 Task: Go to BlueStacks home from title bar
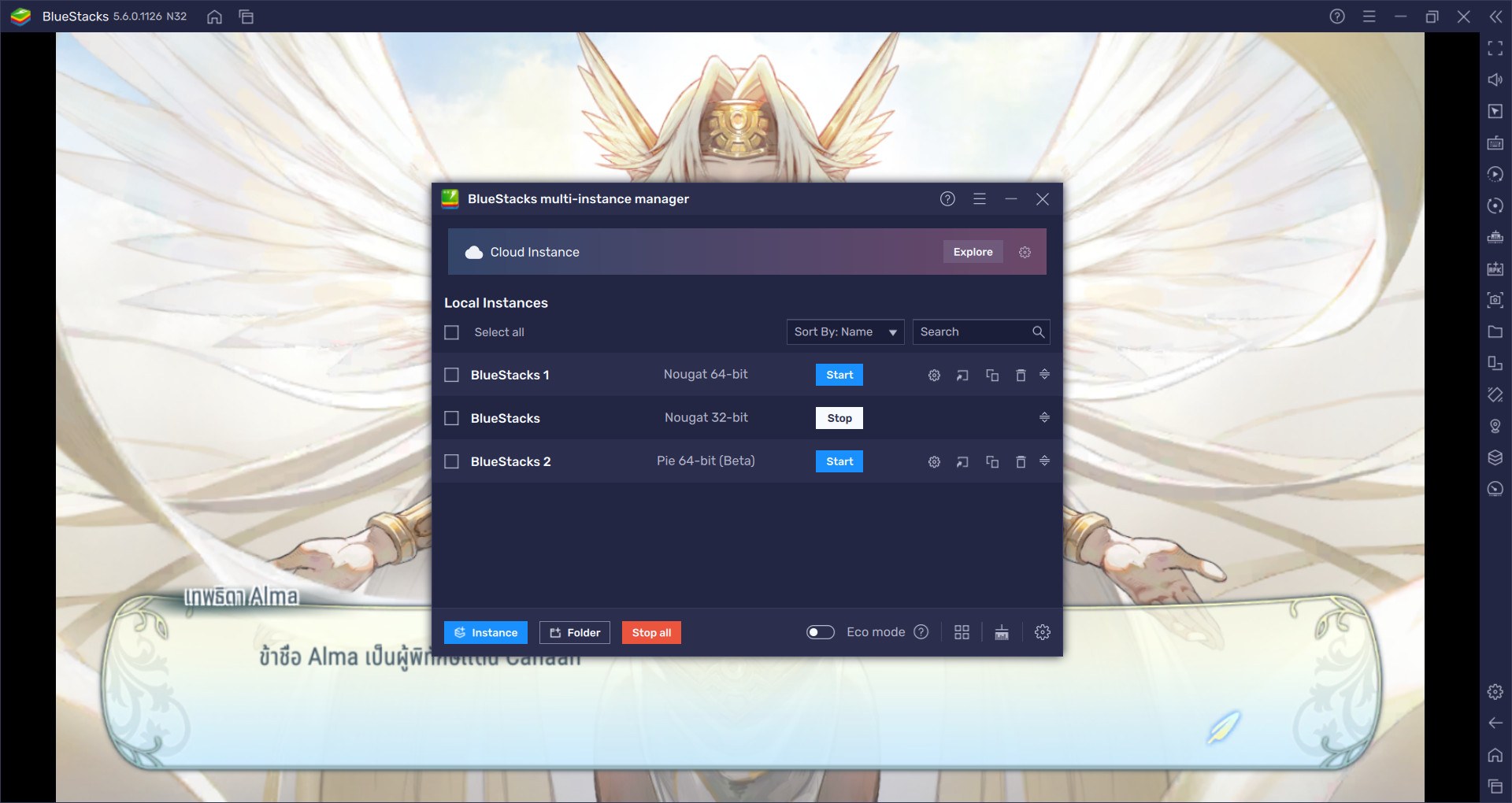tap(214, 17)
